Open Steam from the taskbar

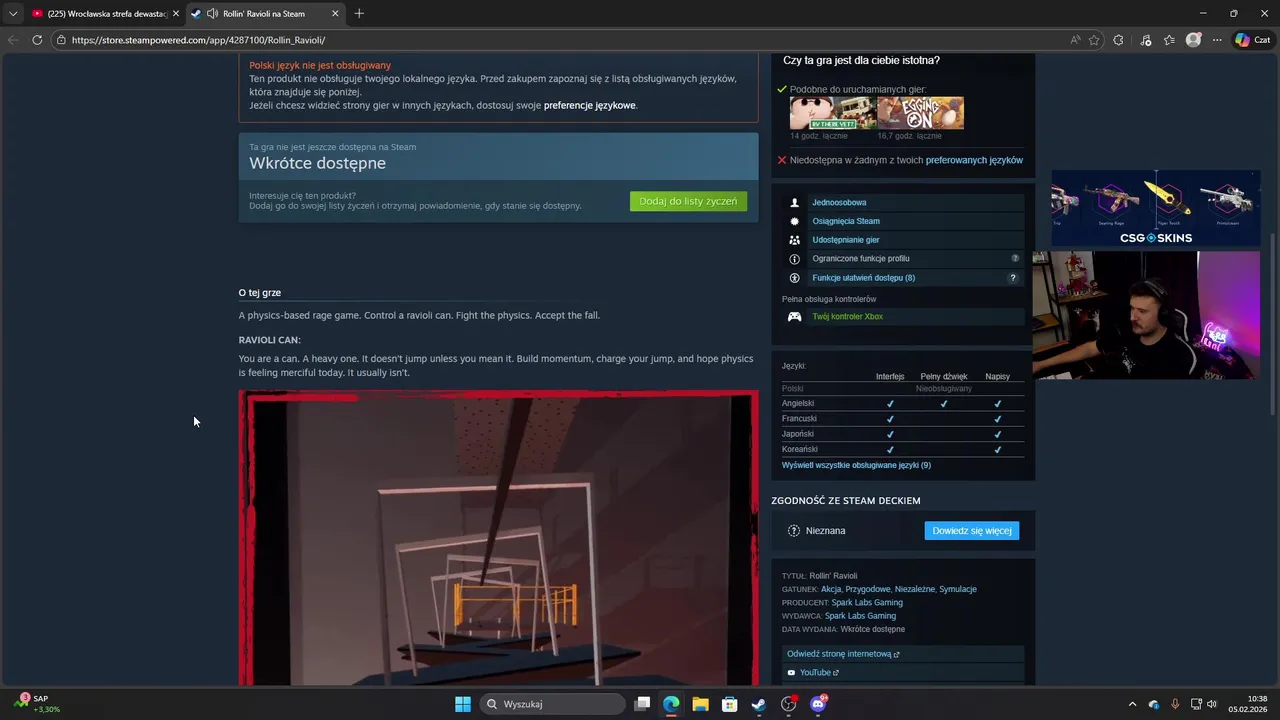[759, 704]
